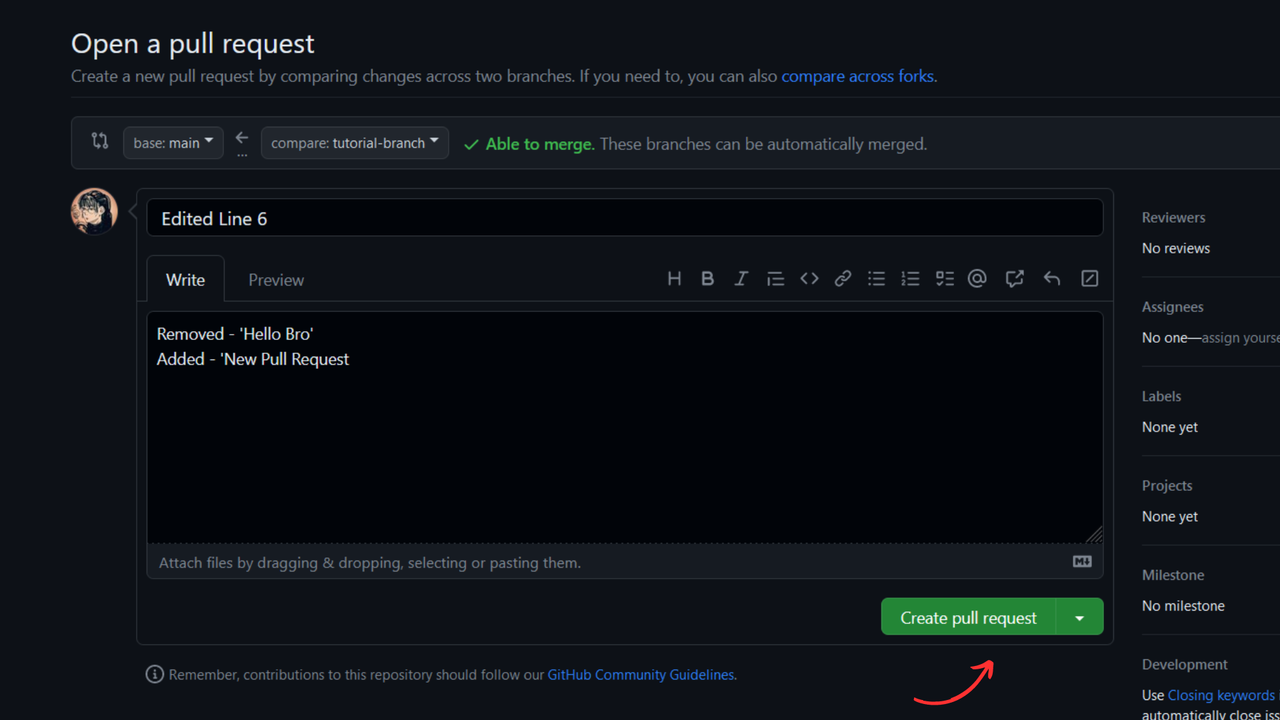The height and width of the screenshot is (720, 1280).
Task: Mention a user with the @ icon
Action: (x=977, y=279)
